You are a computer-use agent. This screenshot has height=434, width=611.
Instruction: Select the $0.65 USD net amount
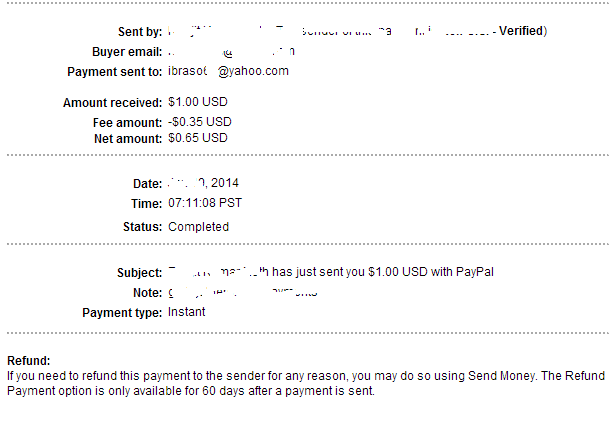pyautogui.click(x=198, y=138)
